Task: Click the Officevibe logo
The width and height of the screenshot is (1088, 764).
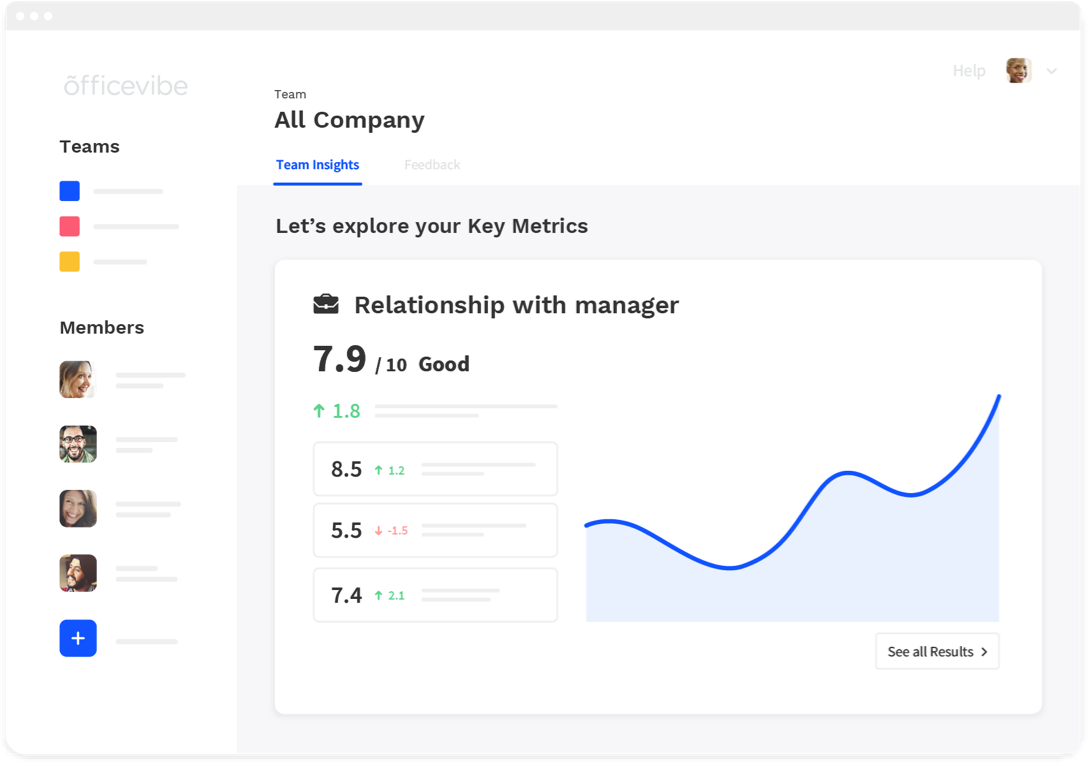Action: 126,85
